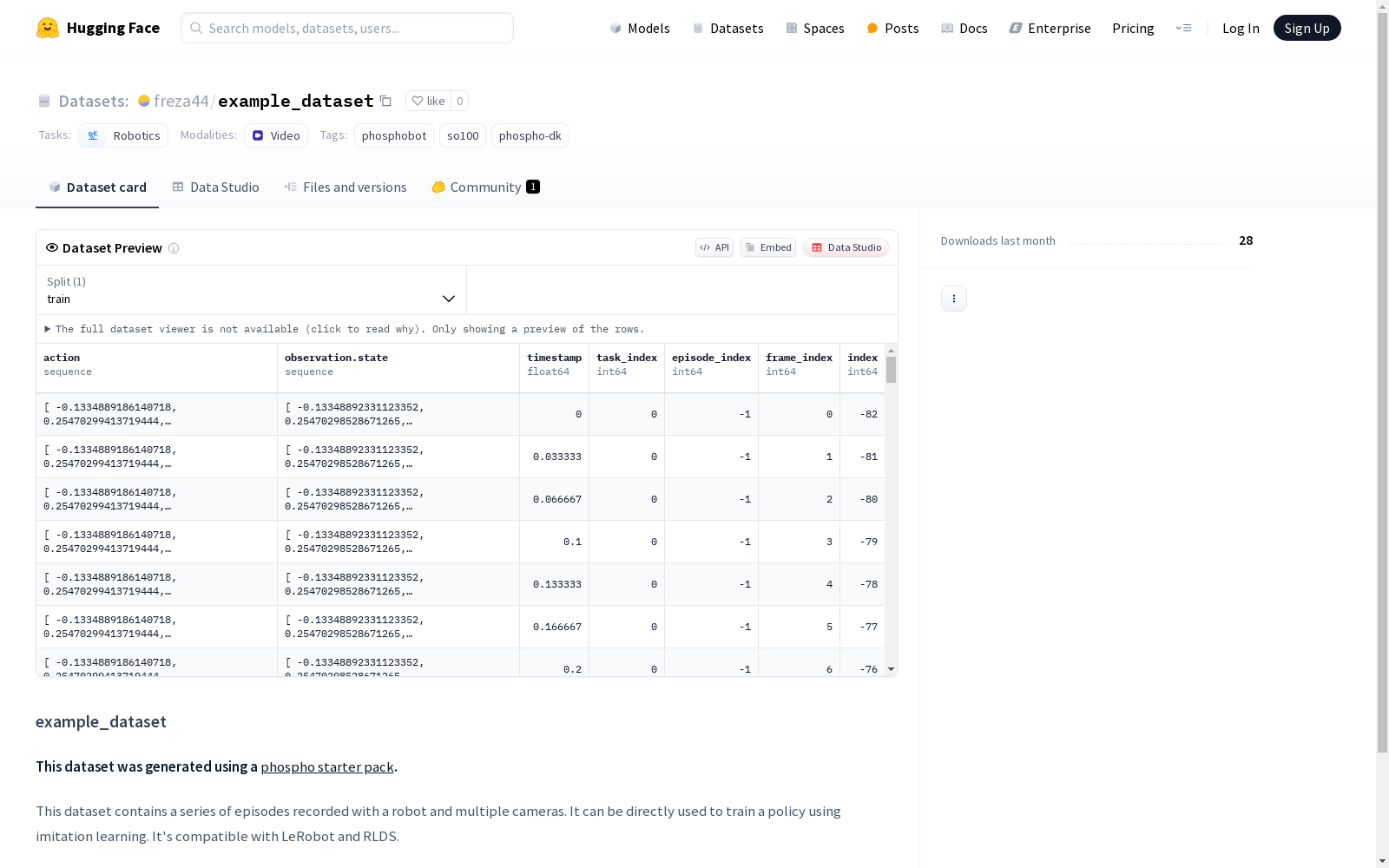Click the Sign Up button

tap(1307, 28)
